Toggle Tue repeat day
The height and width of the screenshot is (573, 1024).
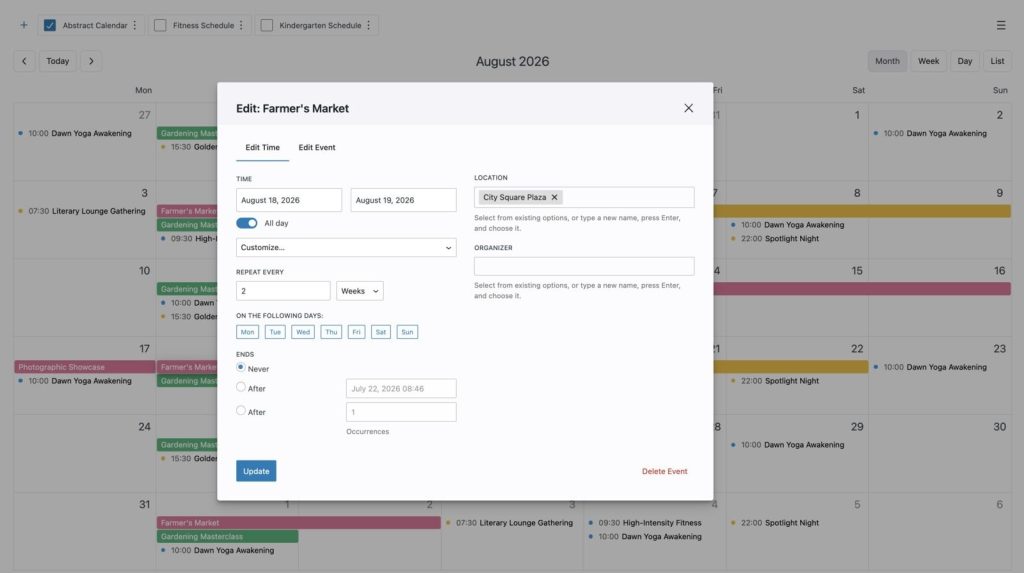point(275,332)
